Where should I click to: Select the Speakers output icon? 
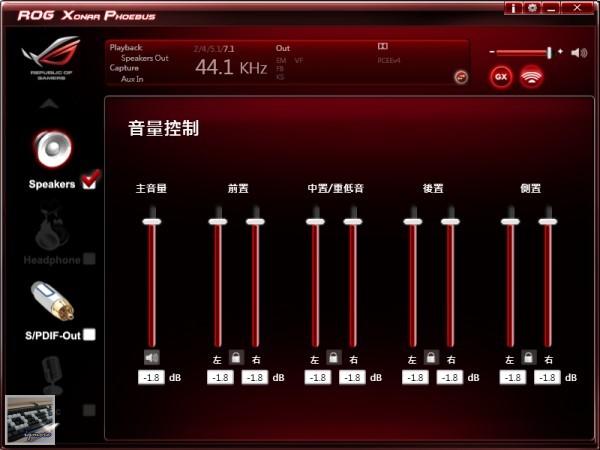pos(52,150)
